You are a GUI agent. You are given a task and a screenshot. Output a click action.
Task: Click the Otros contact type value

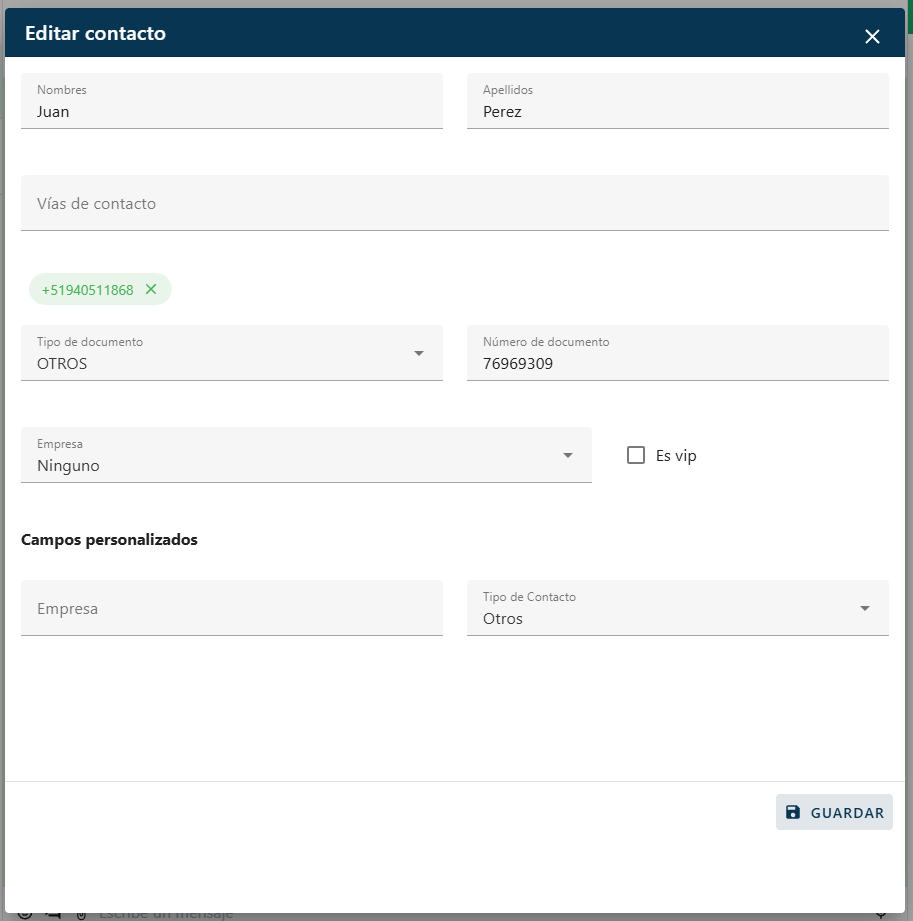coord(502,619)
